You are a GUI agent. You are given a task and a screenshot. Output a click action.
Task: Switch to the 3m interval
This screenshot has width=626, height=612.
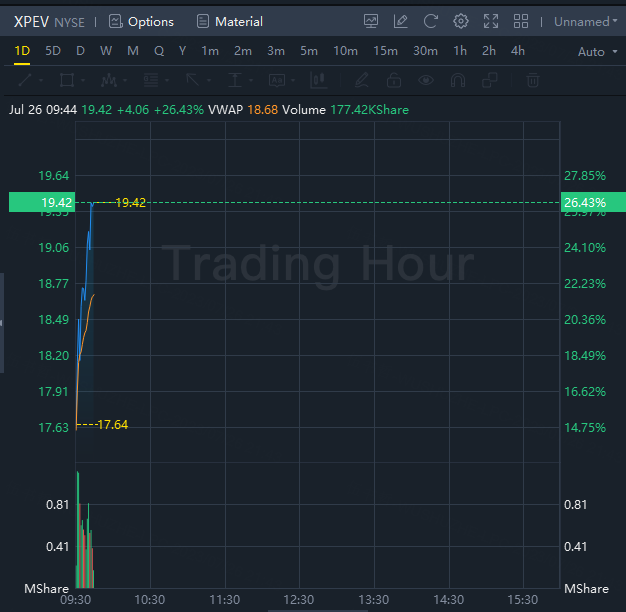pos(276,51)
